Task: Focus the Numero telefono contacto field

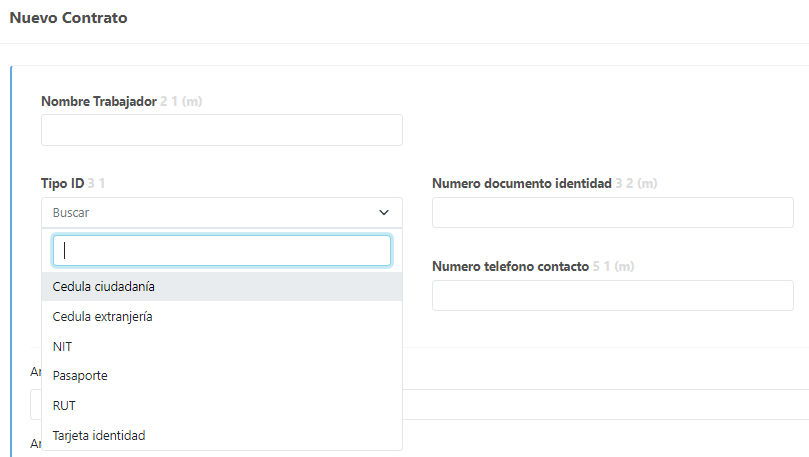Action: (x=612, y=296)
